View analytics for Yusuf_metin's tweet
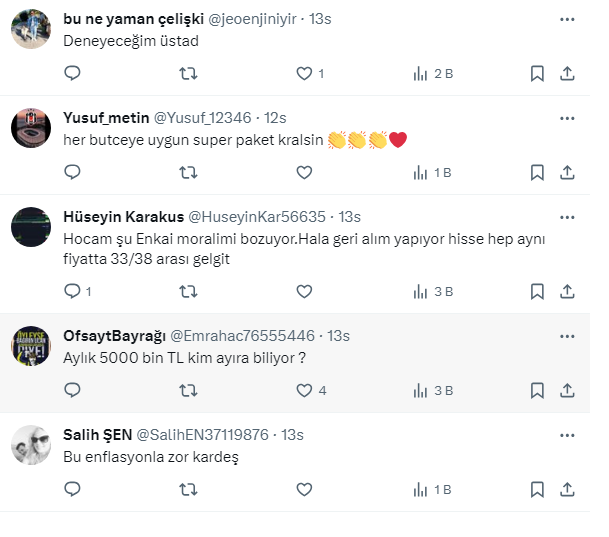 [x=433, y=172]
